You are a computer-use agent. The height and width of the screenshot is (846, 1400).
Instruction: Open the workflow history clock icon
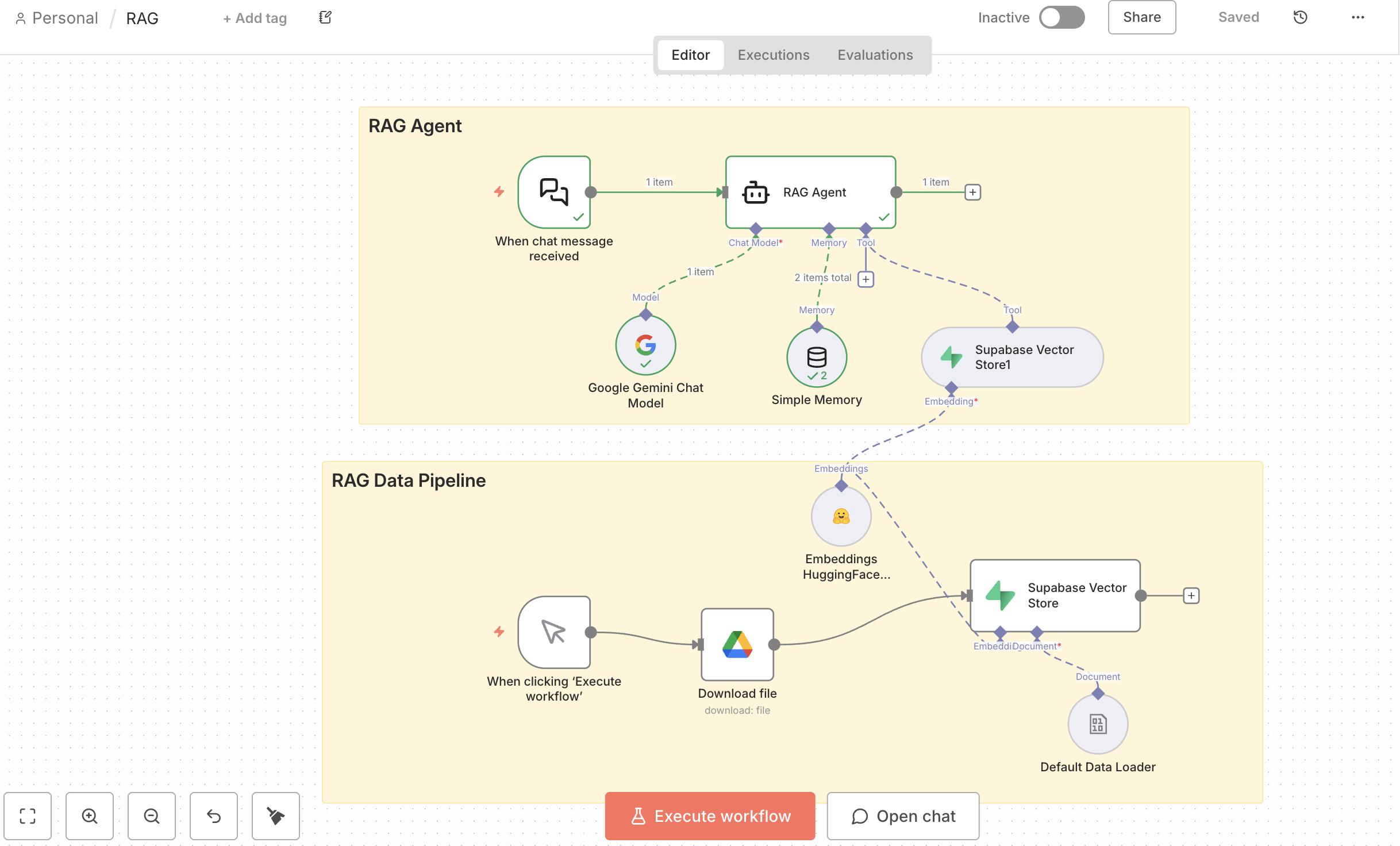tap(1300, 17)
